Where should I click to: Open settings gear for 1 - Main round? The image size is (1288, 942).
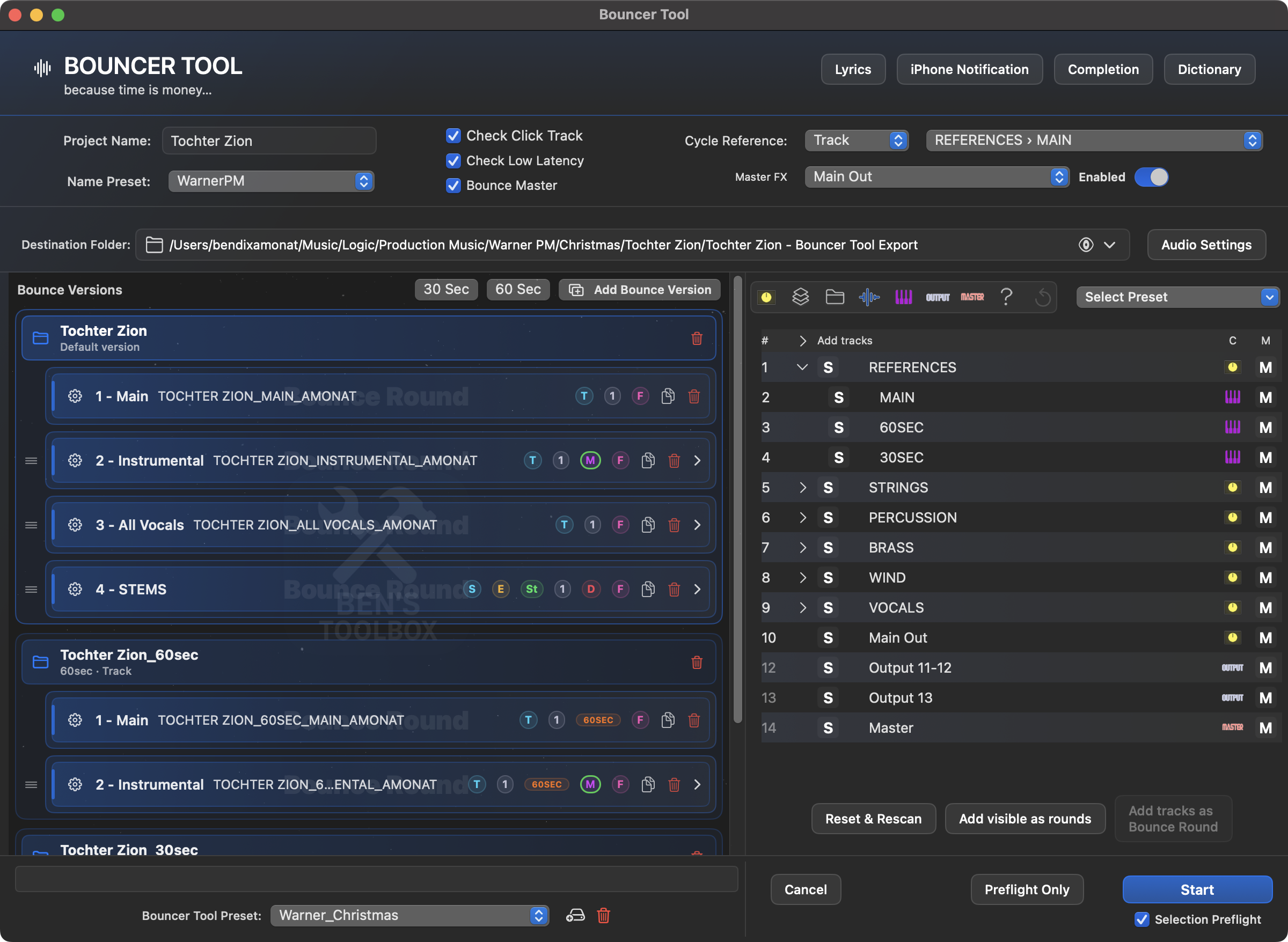tap(75, 396)
